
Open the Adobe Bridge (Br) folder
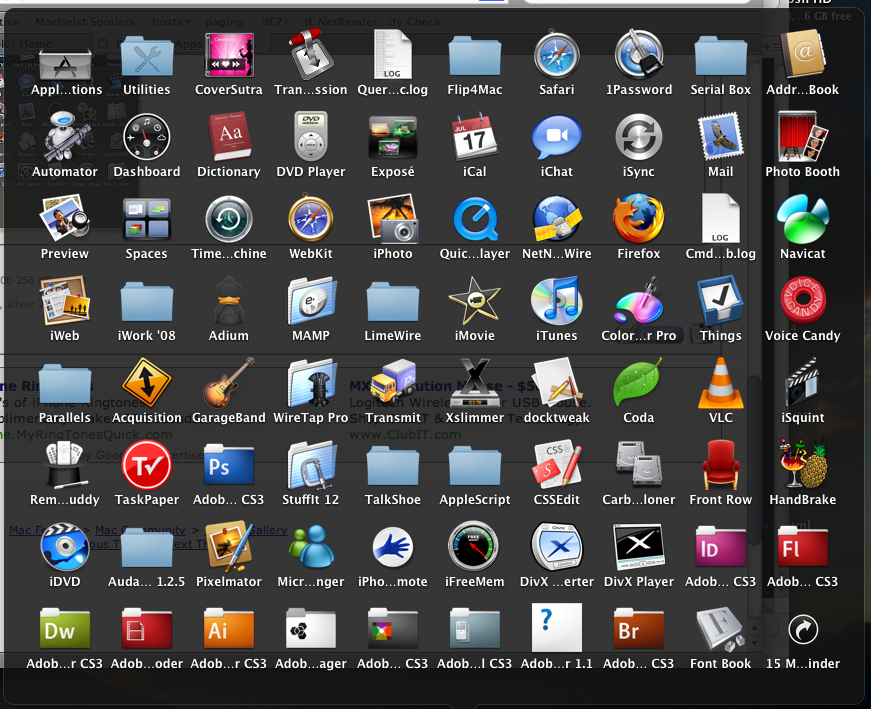639,628
